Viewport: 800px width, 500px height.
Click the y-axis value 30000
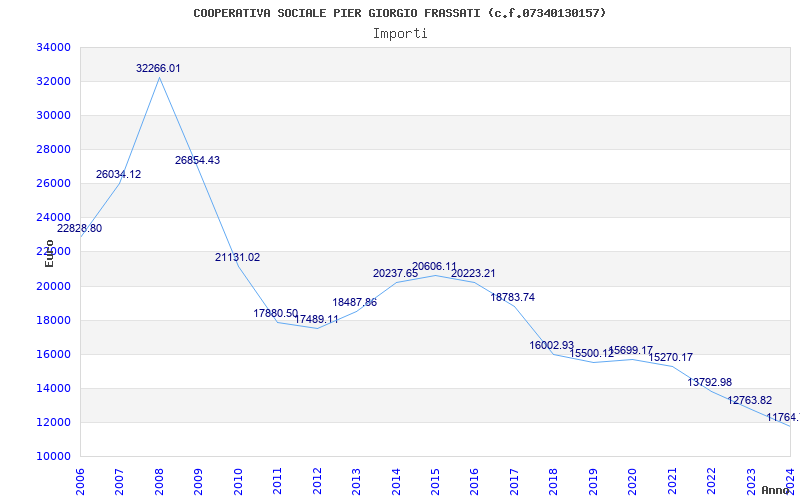tap(53, 115)
